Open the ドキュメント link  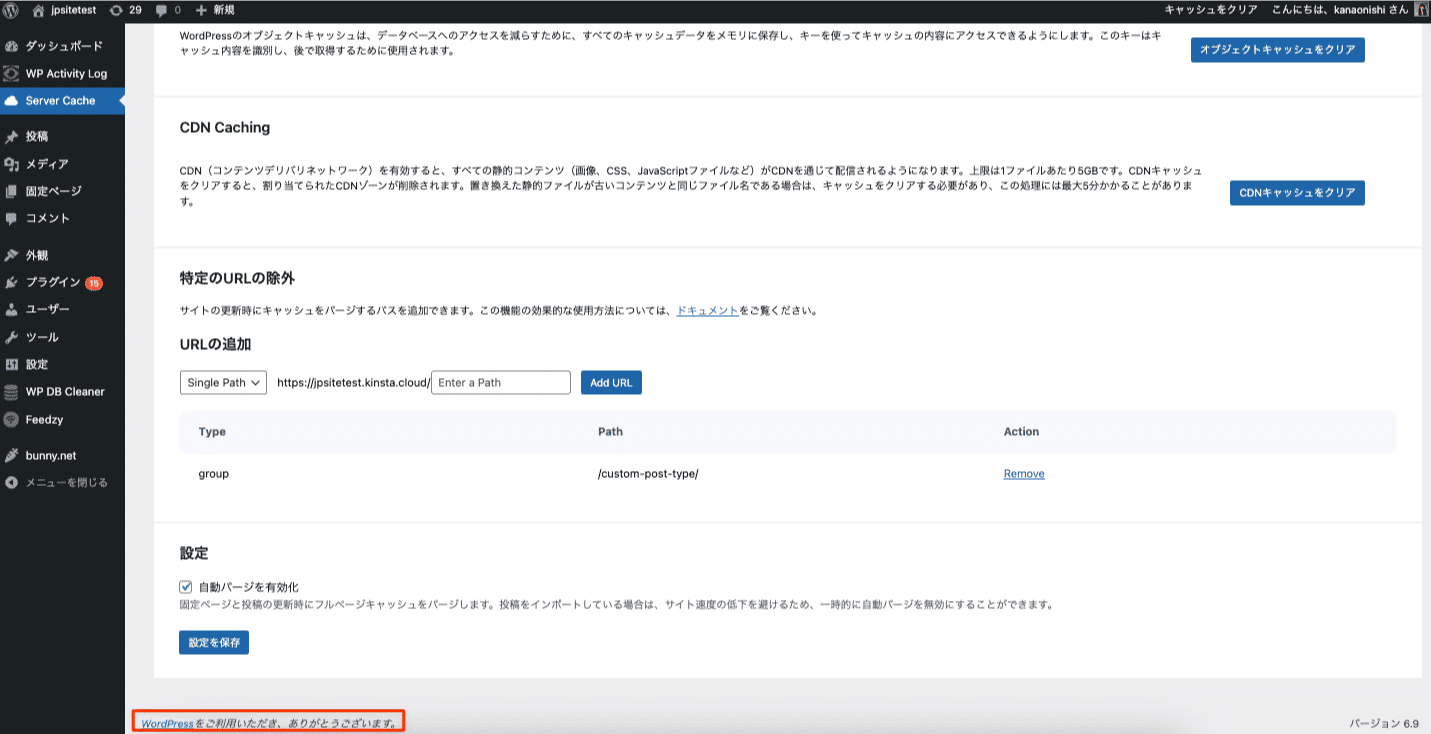point(707,310)
